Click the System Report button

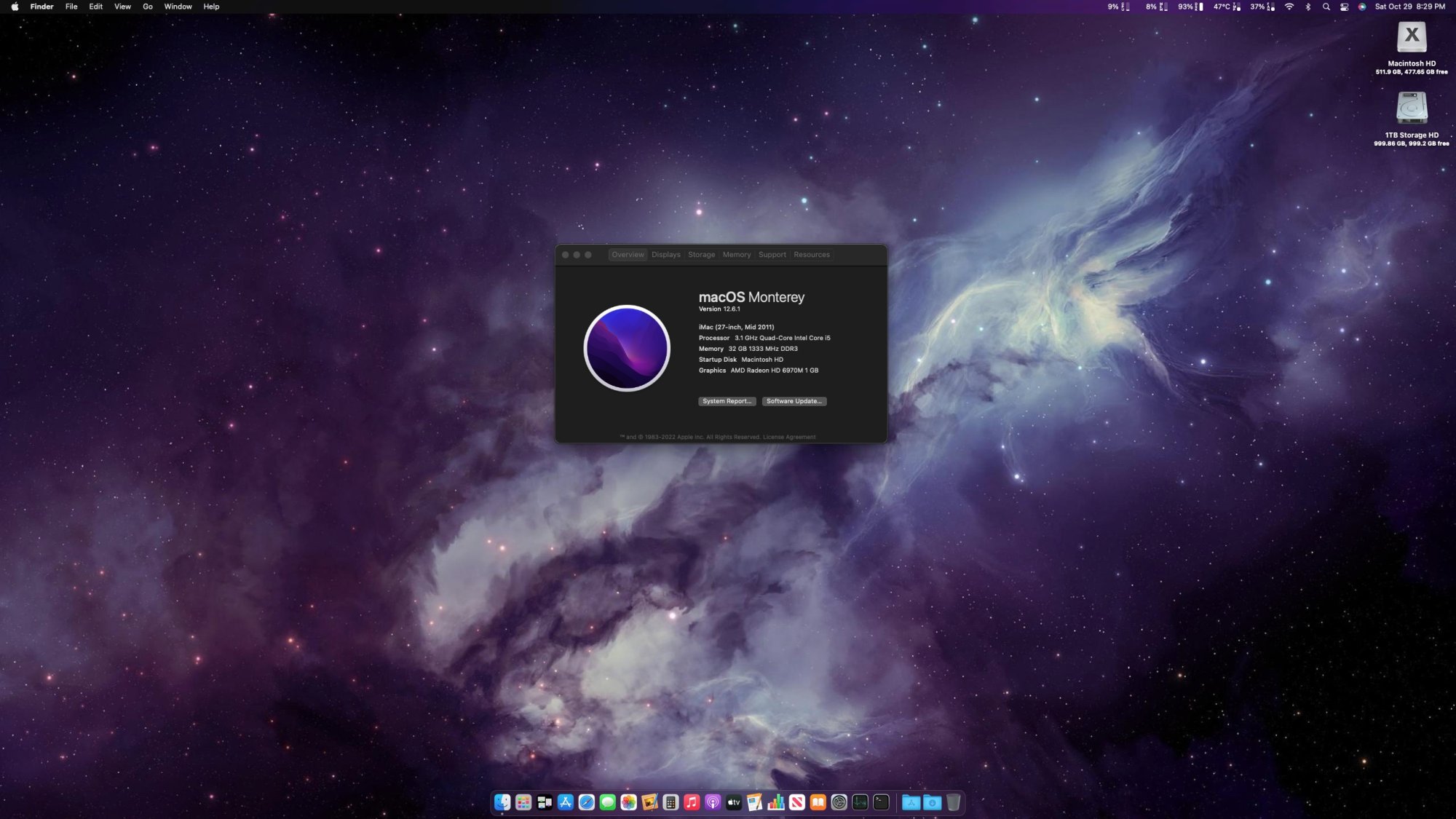pos(727,401)
